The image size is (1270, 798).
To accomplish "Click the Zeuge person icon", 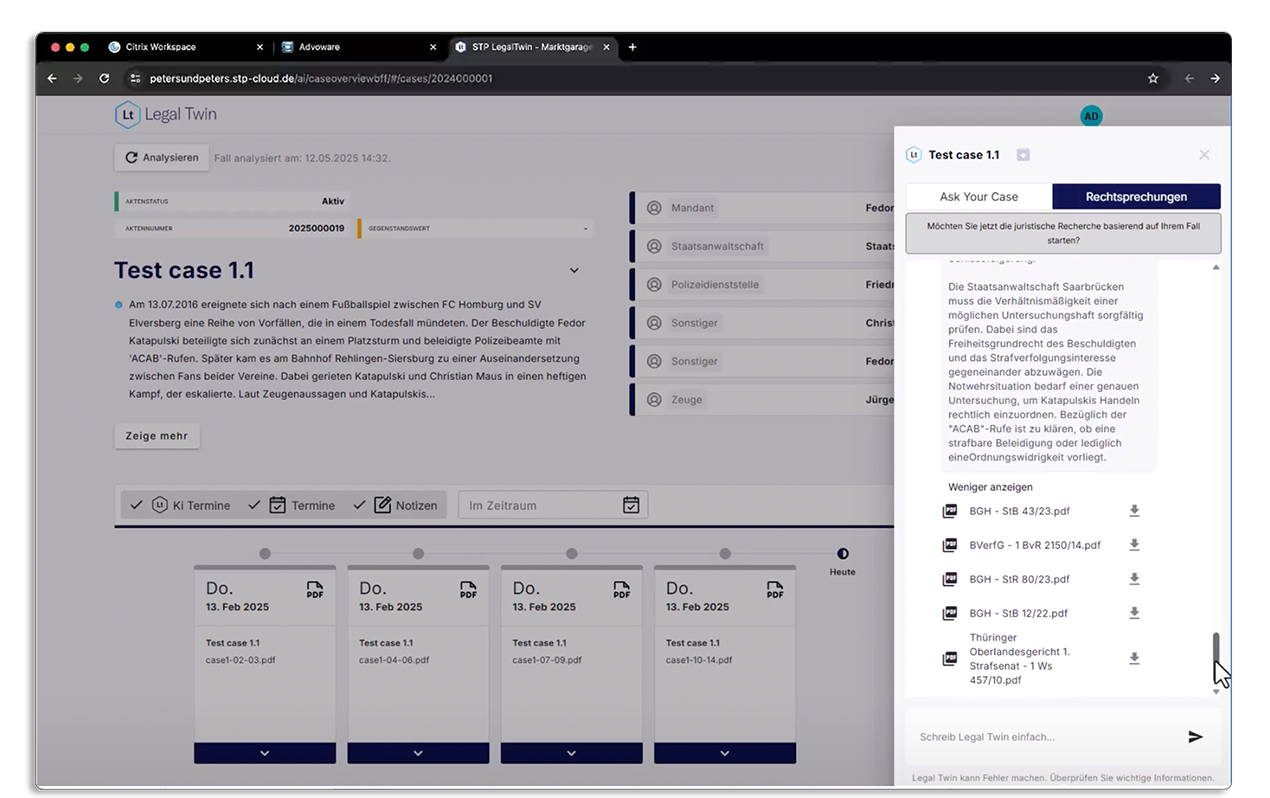I will coord(654,399).
